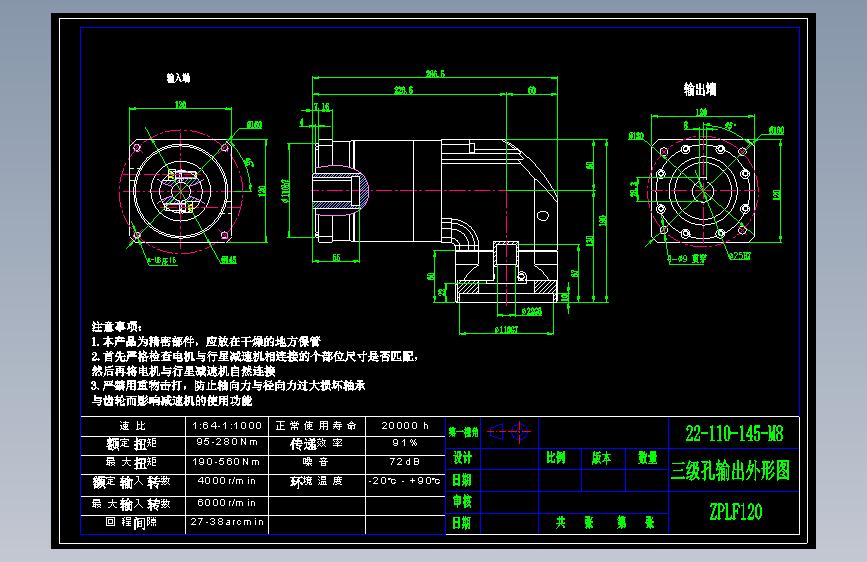Viewport: 867px width, 562px height.
Task: Select the 'Φ25H7' bore dimension
Action: 740,256
